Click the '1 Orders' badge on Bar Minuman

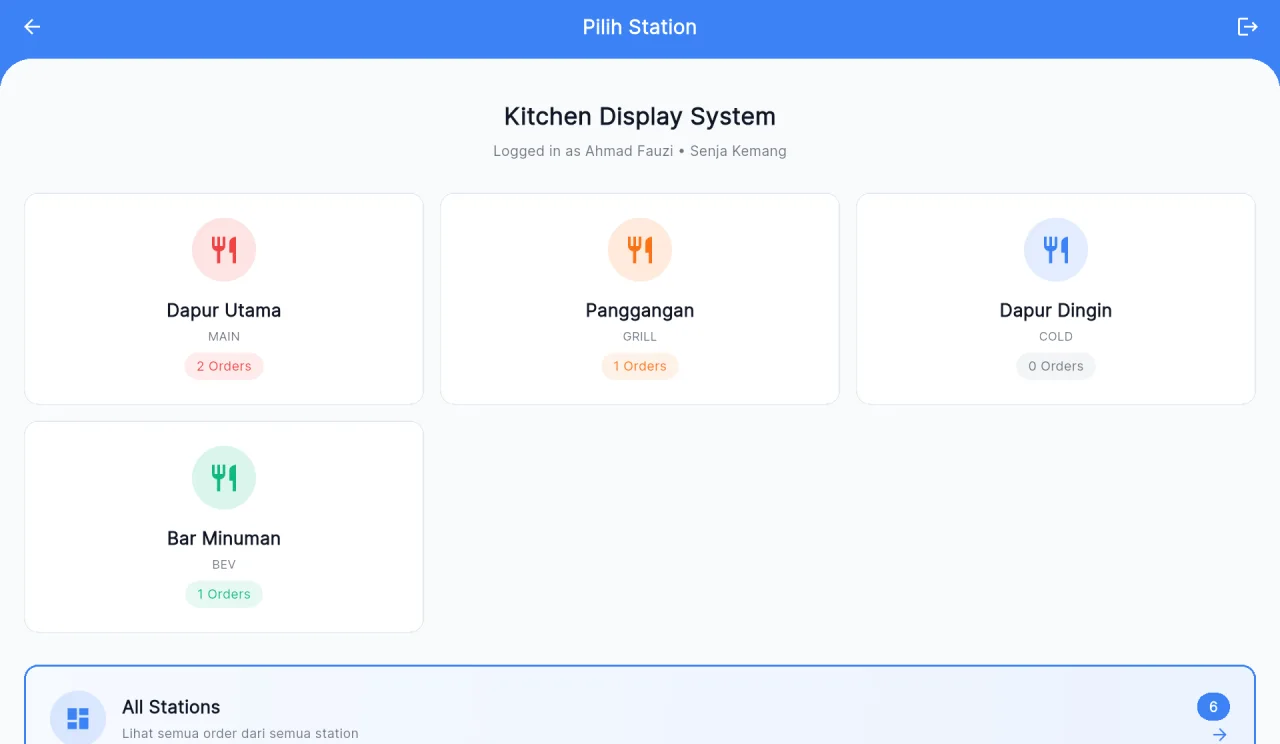click(x=224, y=594)
